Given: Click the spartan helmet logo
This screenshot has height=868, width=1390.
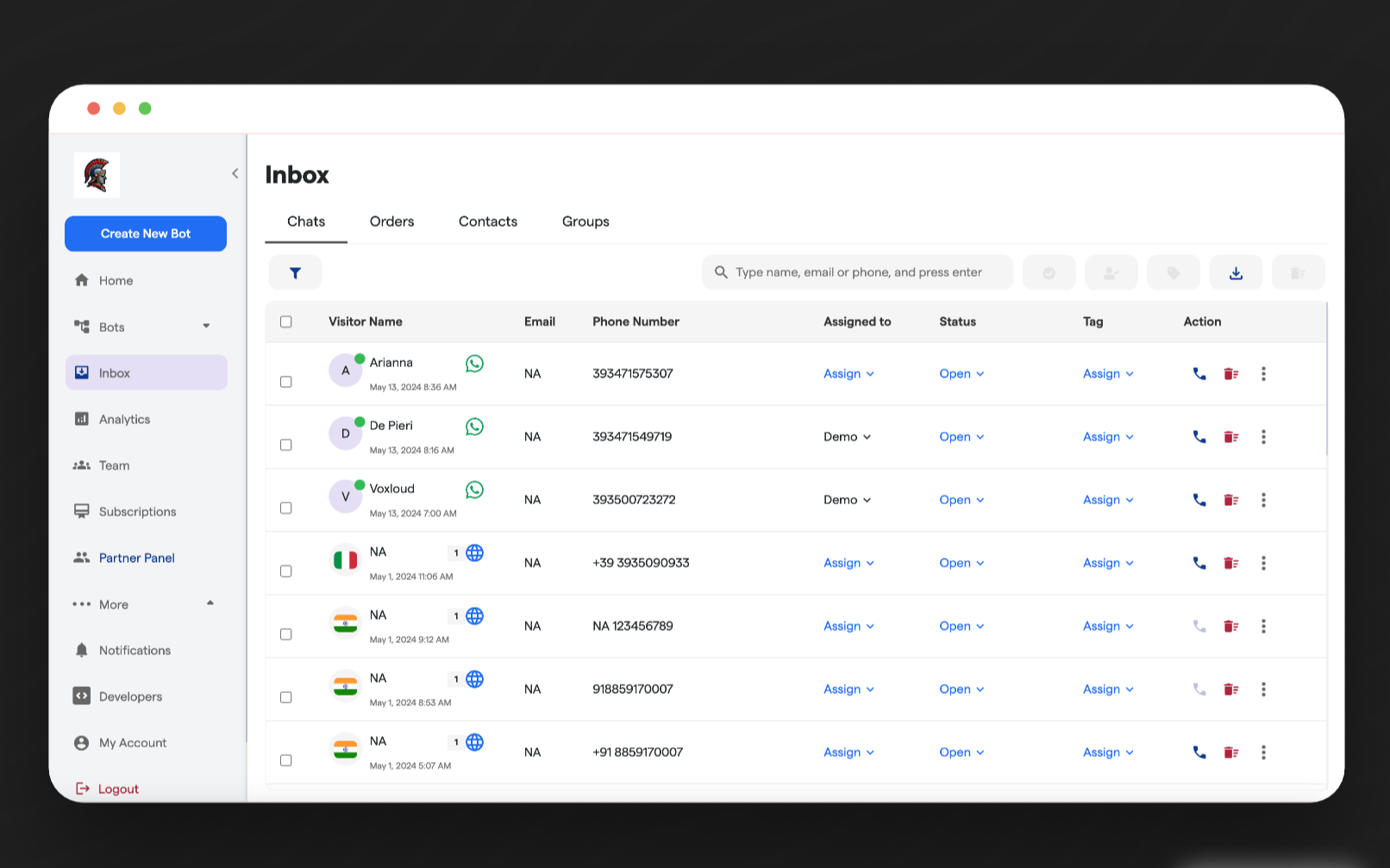Looking at the screenshot, I should click(x=97, y=175).
